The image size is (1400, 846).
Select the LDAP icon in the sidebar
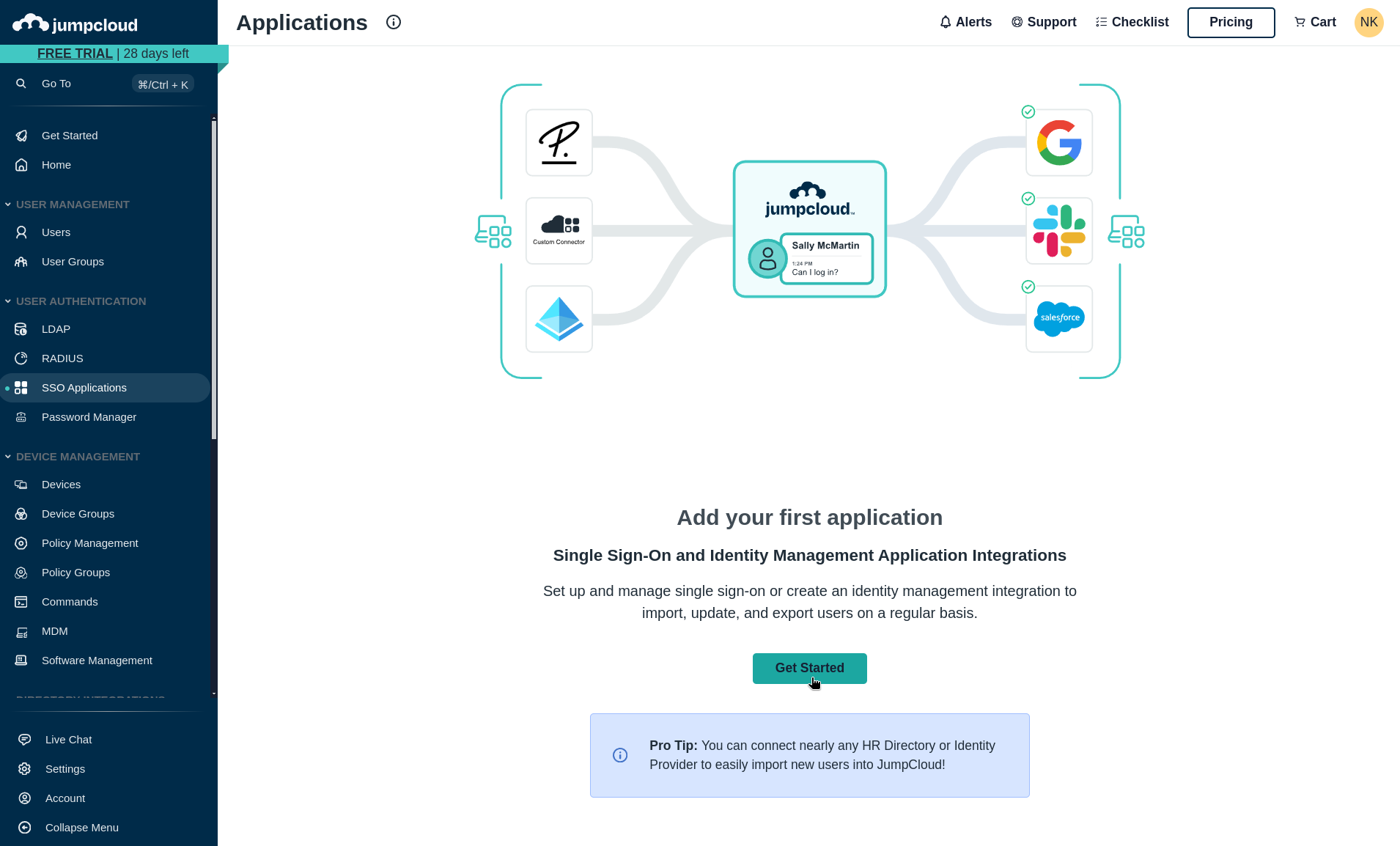click(x=21, y=328)
